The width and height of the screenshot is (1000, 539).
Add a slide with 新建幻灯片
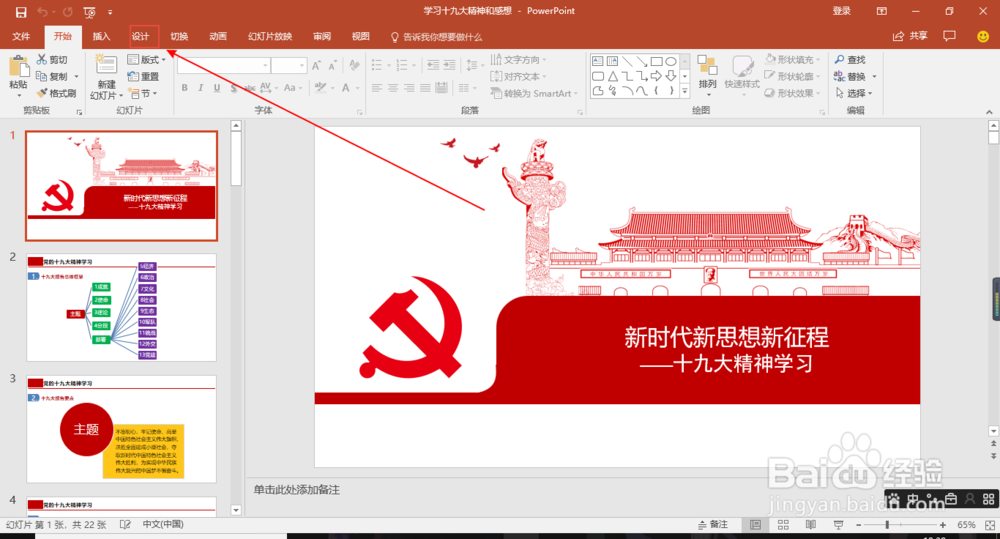(106, 77)
